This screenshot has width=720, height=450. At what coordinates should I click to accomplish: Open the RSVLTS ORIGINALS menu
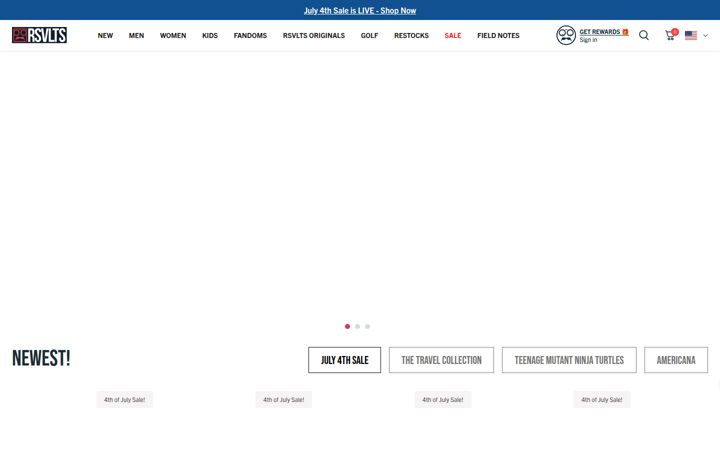coord(314,35)
